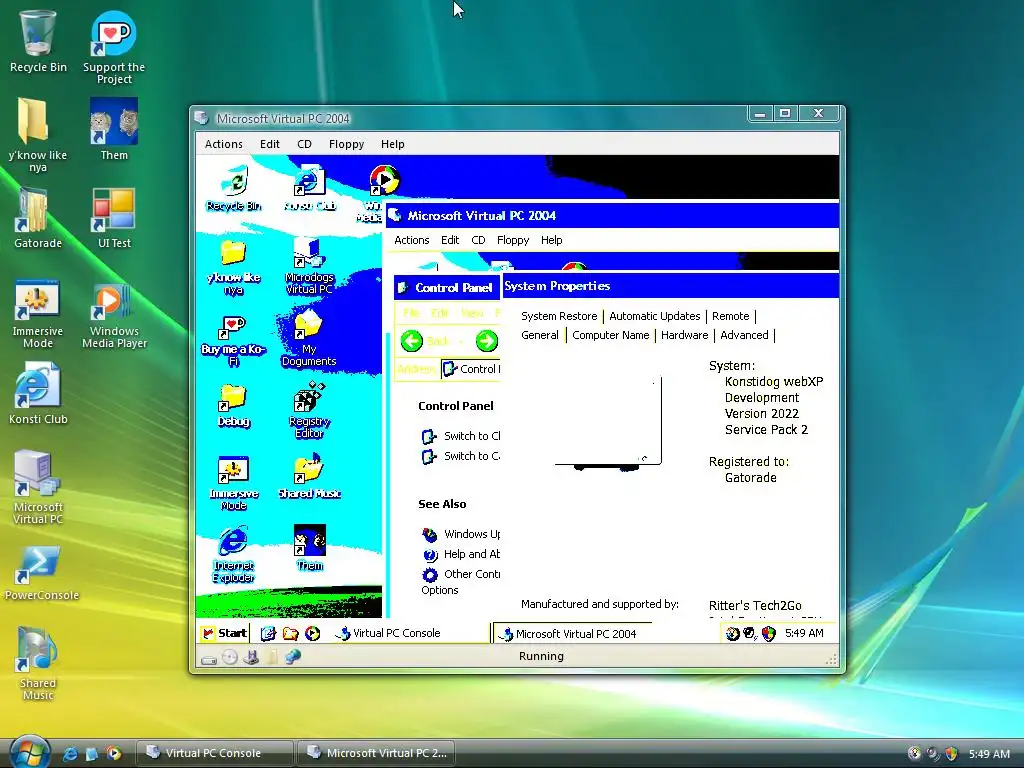Launch UI Test desktop shortcut
The image size is (1024, 768).
(114, 218)
